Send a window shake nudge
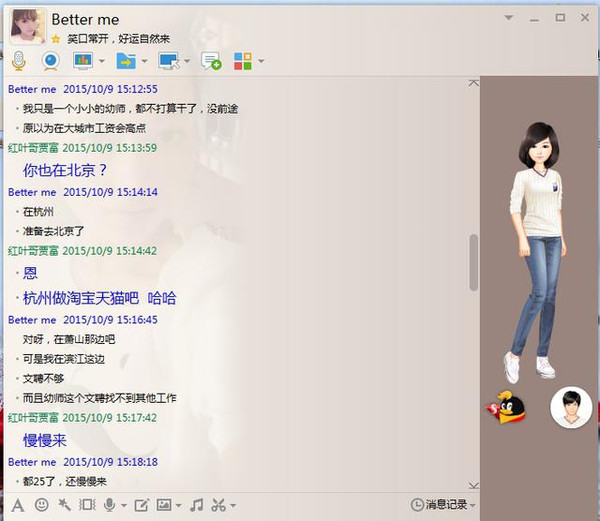This screenshot has width=600, height=521. 87,505
